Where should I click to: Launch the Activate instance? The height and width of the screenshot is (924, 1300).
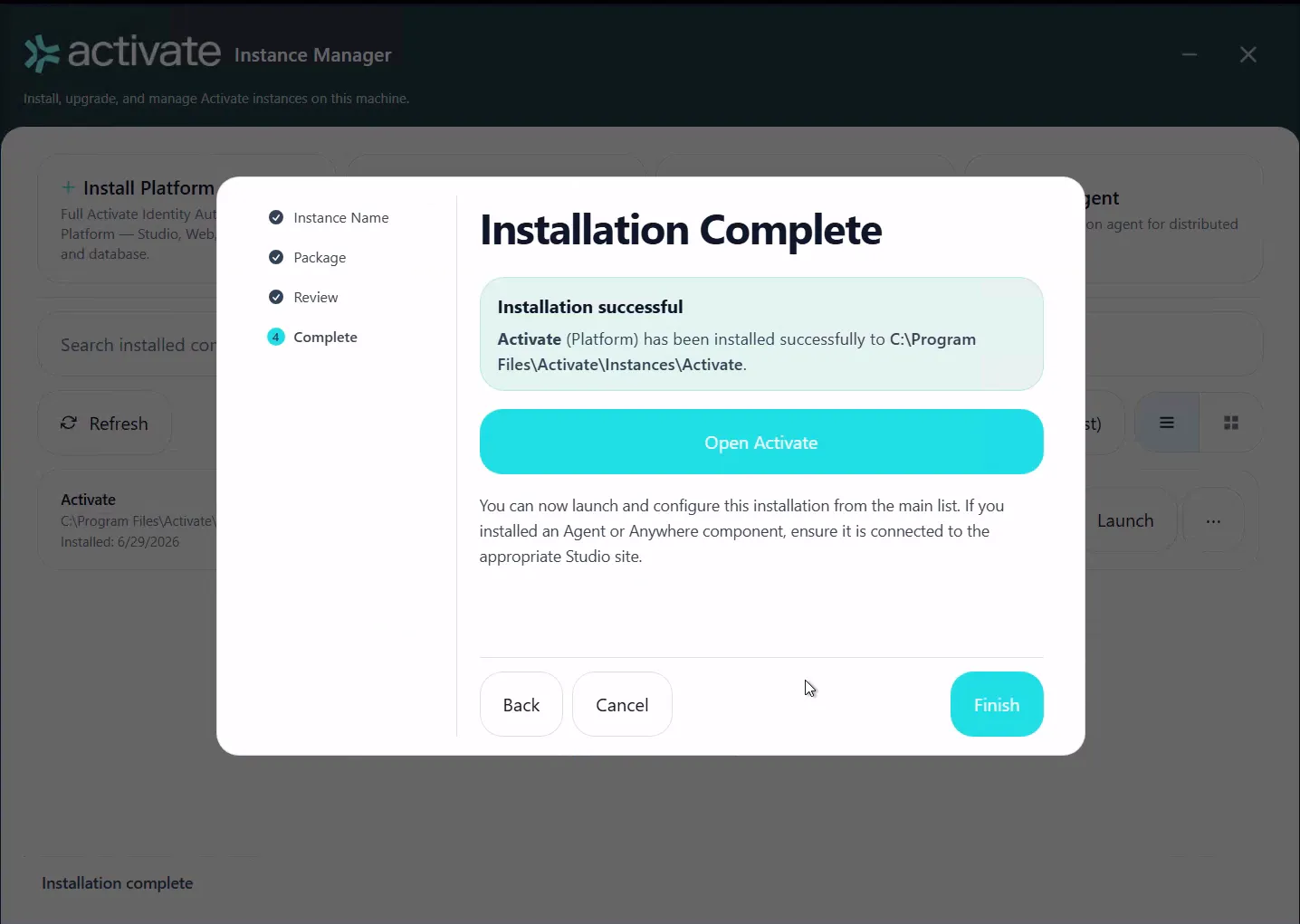click(1125, 521)
